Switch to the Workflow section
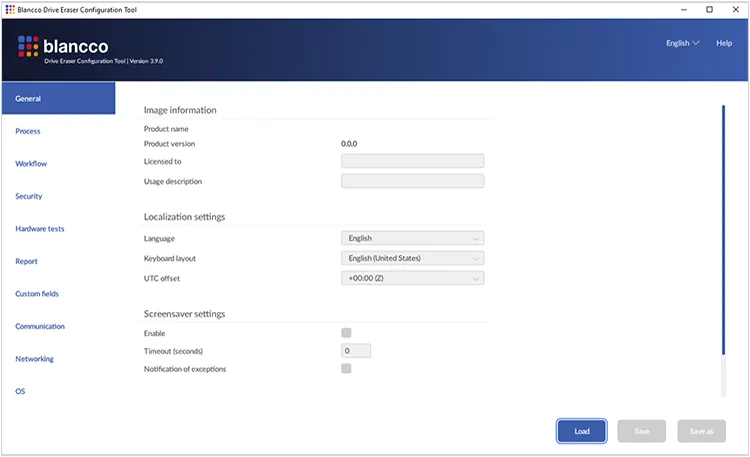 pyautogui.click(x=31, y=164)
